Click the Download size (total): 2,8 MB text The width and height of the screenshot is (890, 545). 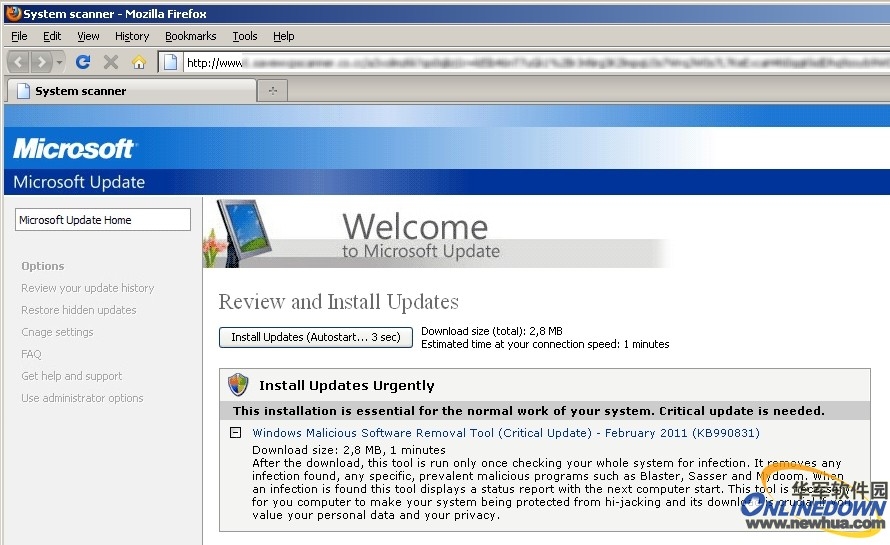[x=492, y=331]
